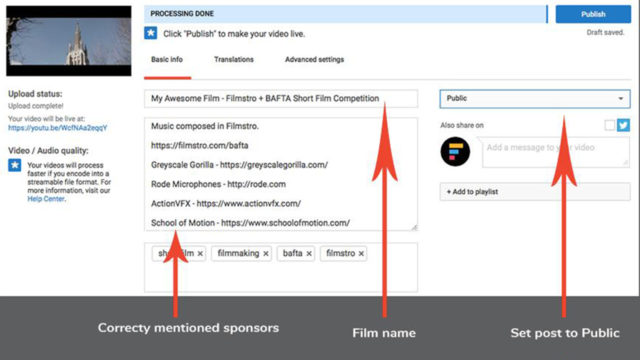Follow the Help Center link
The width and height of the screenshot is (640, 360).
click(x=46, y=199)
